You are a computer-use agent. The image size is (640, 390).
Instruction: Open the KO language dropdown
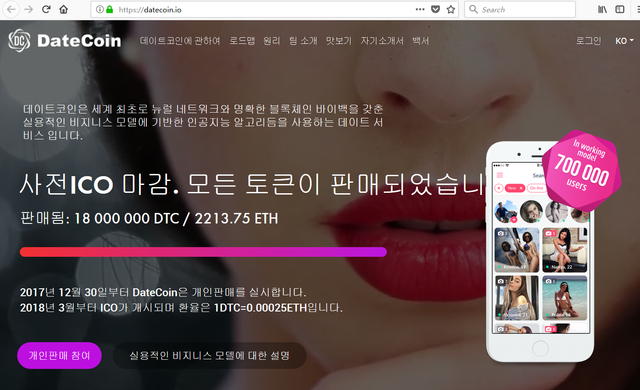(x=624, y=41)
